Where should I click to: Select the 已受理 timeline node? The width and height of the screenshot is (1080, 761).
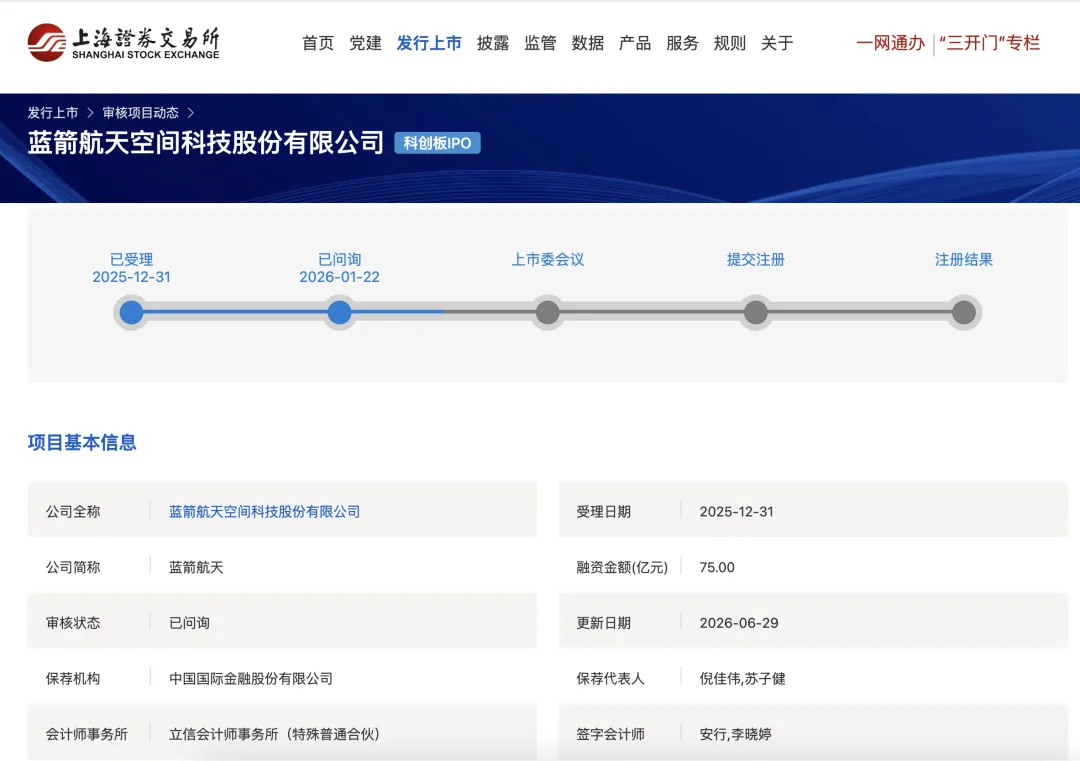[x=132, y=312]
